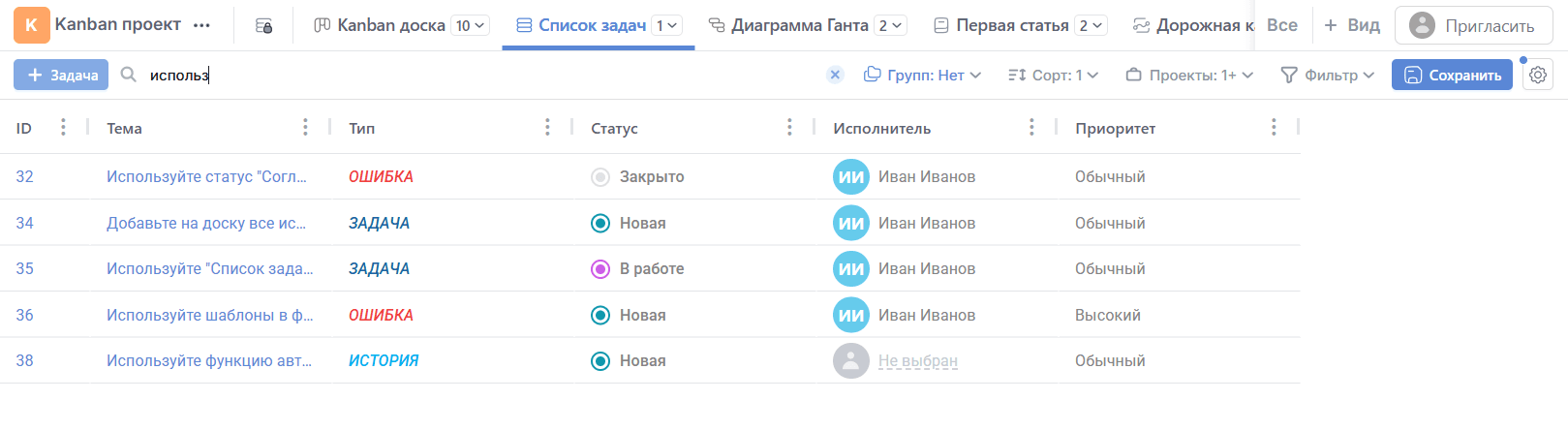Open column menu for Приоритет header
The image size is (1568, 431).
point(1274,128)
